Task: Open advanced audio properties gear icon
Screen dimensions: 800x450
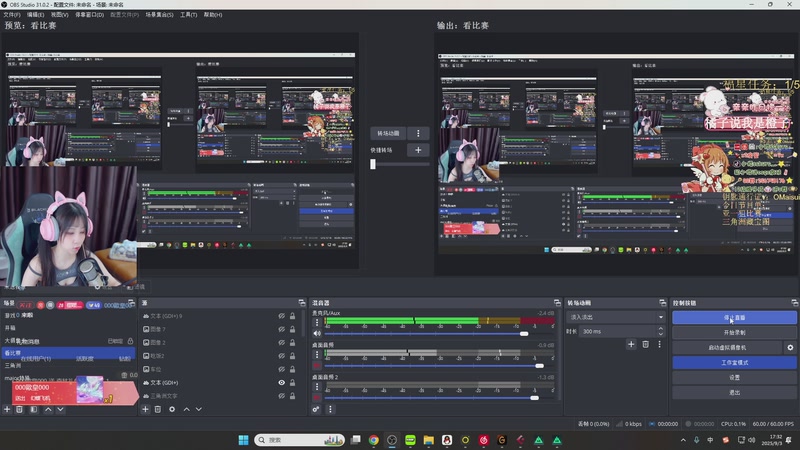Action: click(316, 409)
